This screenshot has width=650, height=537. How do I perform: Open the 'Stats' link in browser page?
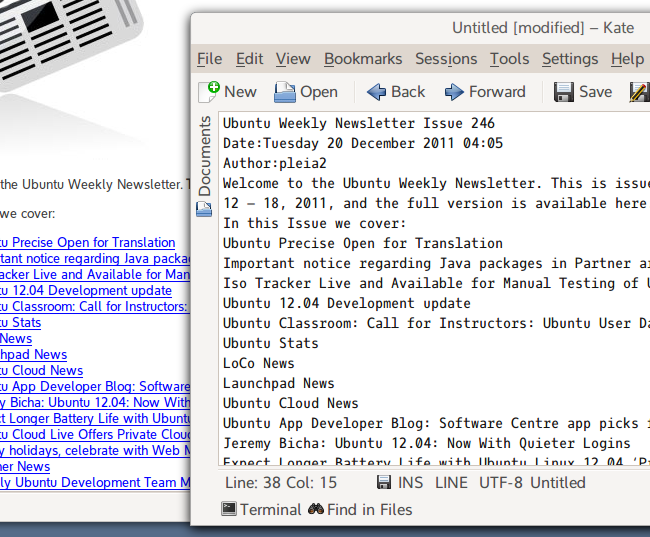point(20,323)
